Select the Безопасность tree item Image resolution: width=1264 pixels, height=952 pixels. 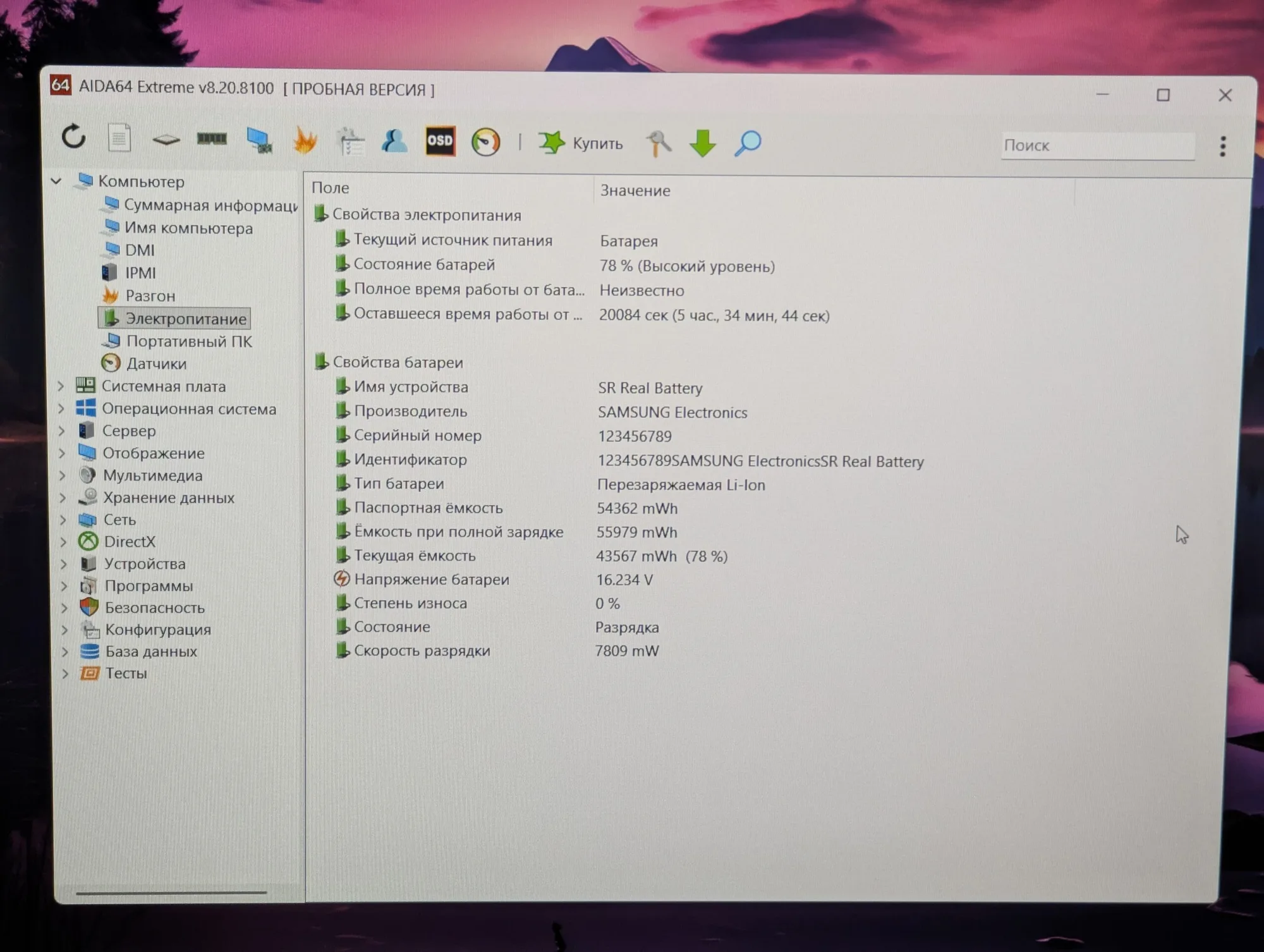(x=142, y=607)
